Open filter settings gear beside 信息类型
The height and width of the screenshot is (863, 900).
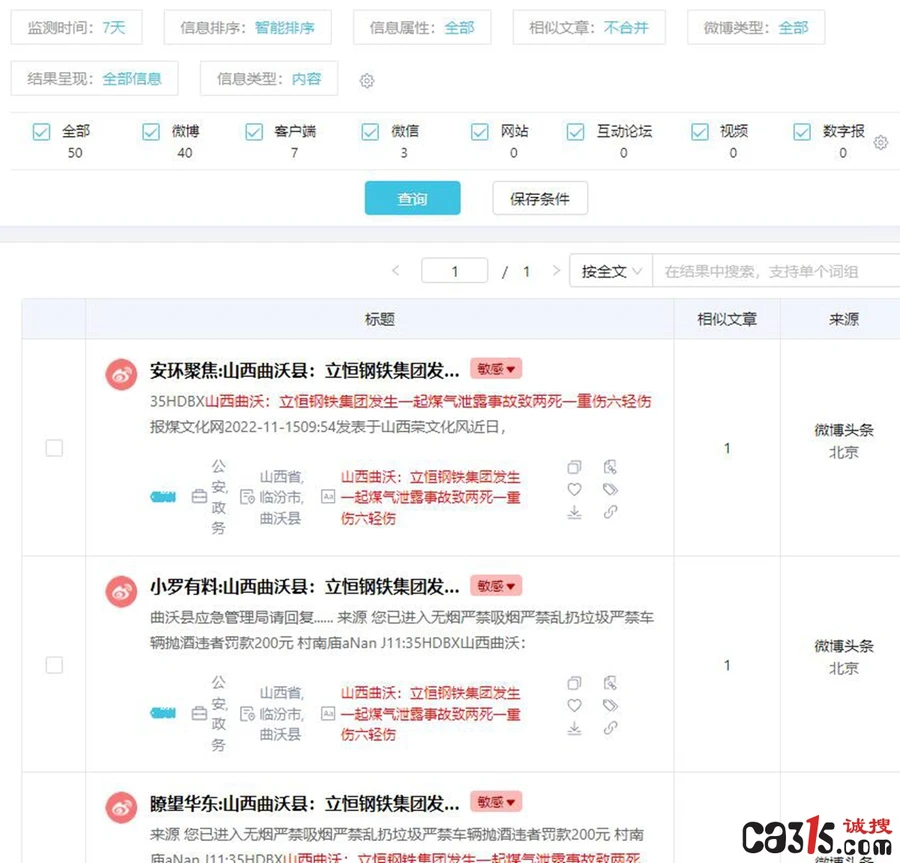(367, 80)
